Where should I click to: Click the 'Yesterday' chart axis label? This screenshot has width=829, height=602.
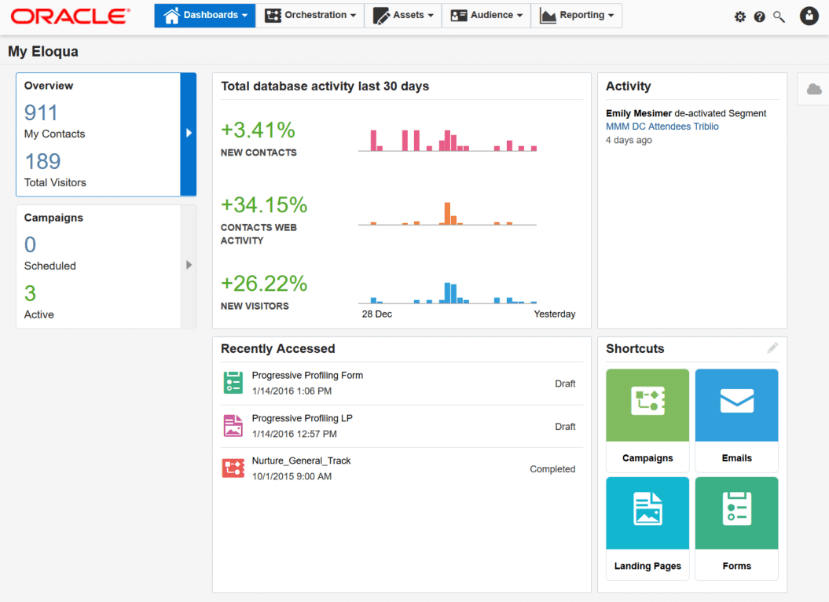coord(554,314)
